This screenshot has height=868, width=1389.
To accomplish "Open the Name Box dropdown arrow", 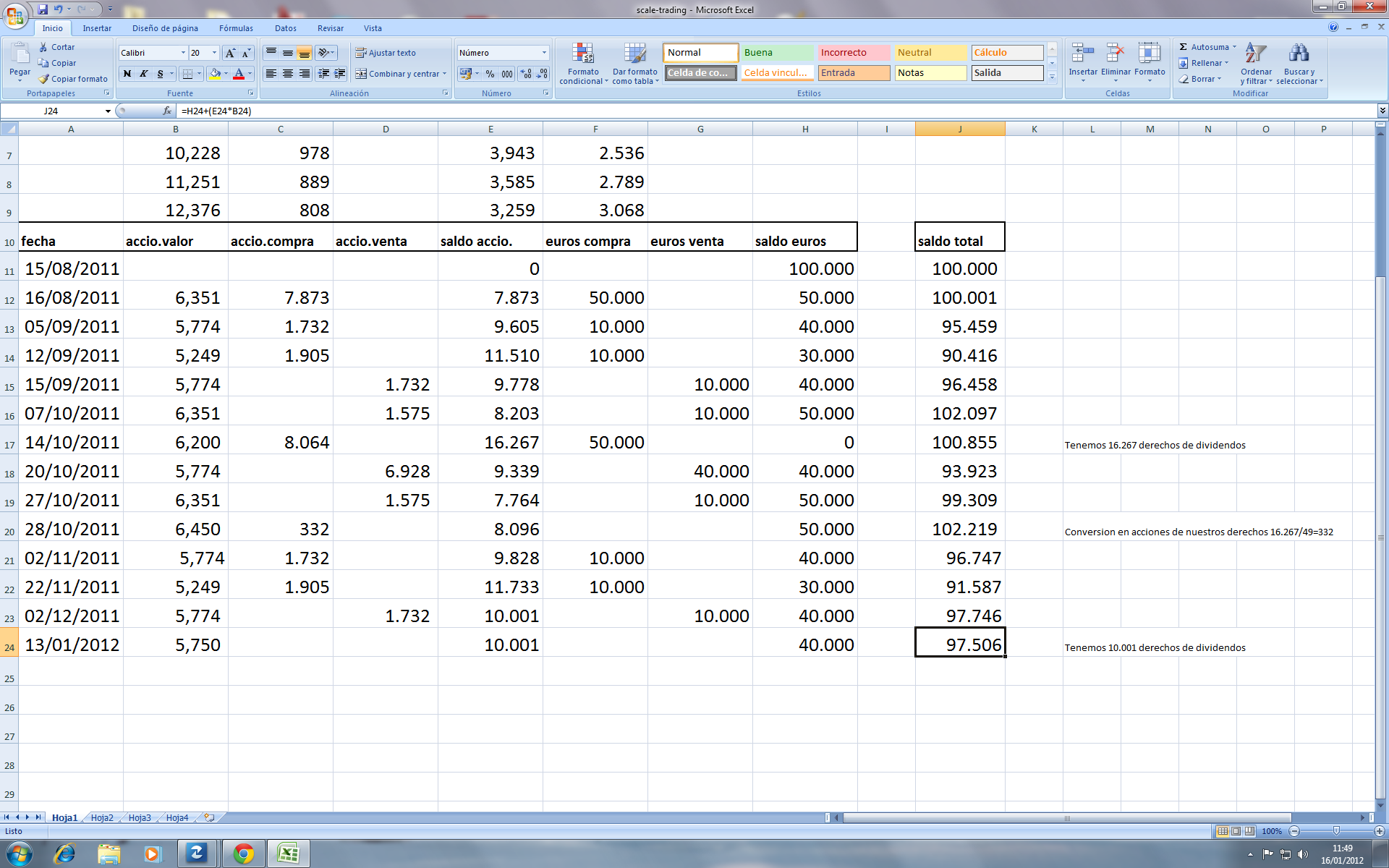I will coord(108,111).
